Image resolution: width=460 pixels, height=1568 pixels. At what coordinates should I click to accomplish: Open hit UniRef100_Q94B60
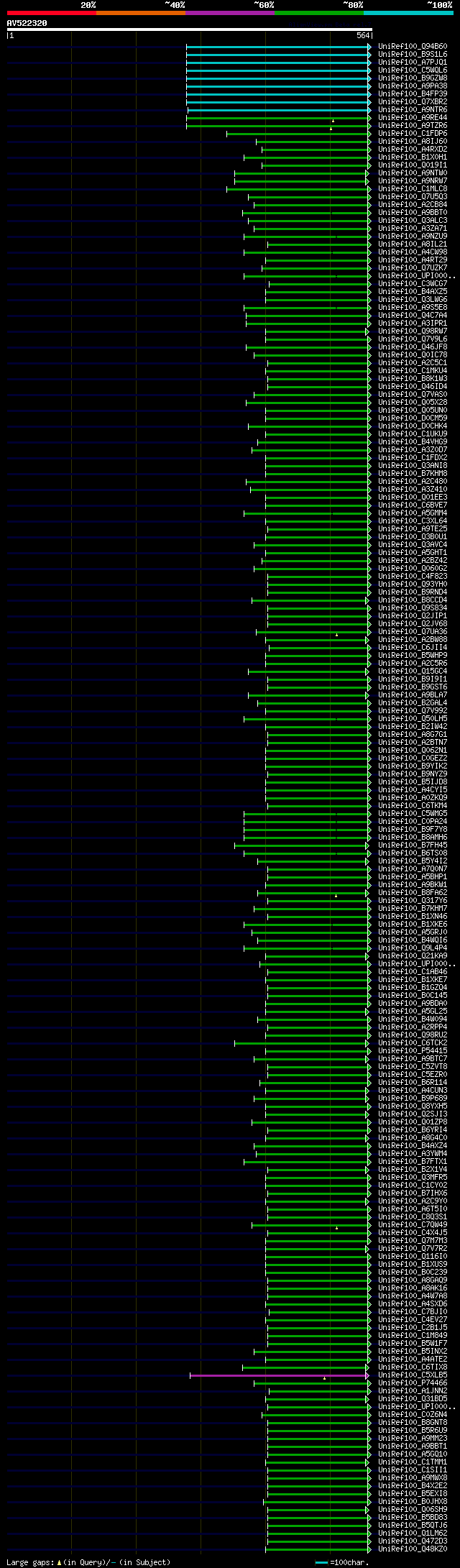pos(413,47)
